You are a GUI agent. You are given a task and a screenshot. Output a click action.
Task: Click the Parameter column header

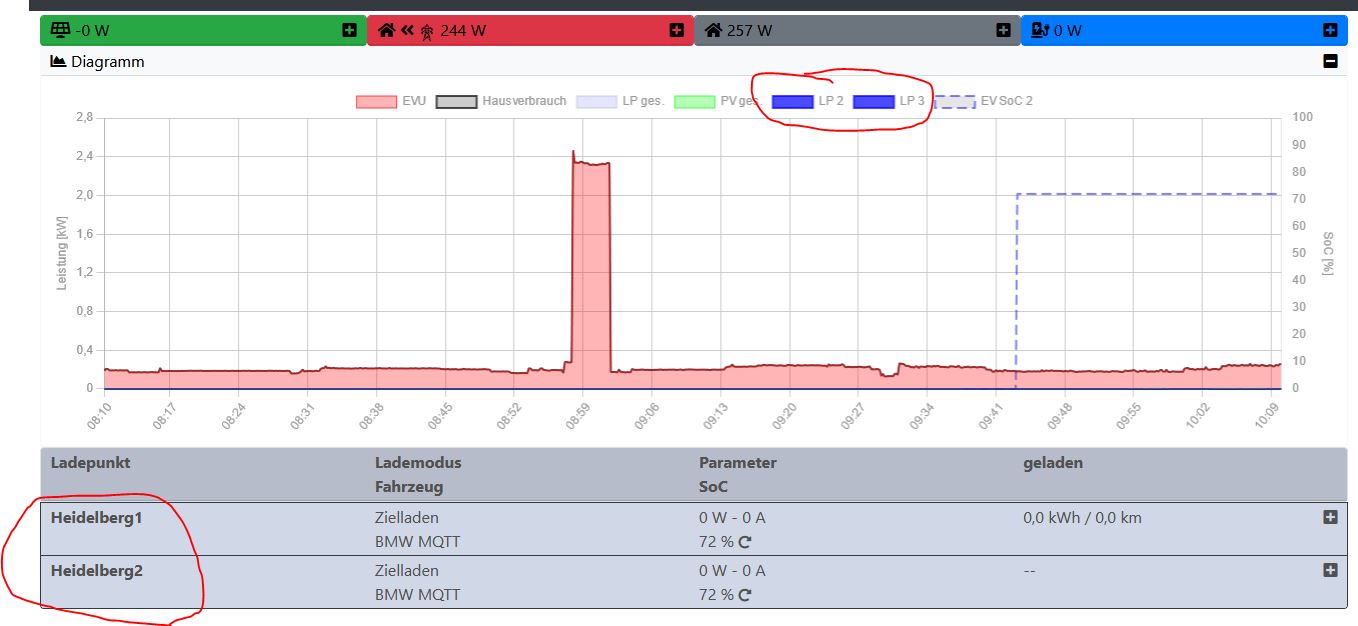(x=738, y=462)
